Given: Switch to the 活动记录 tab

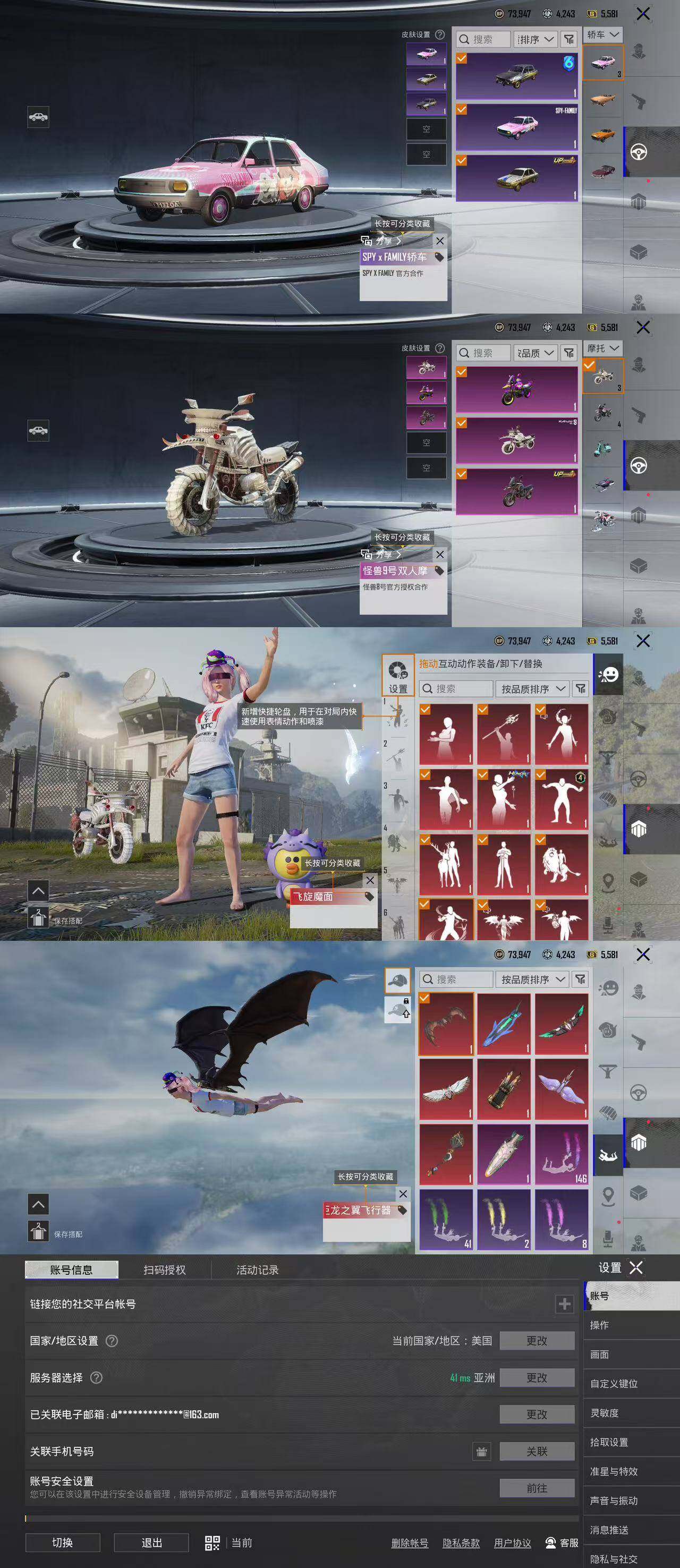Looking at the screenshot, I should (258, 1271).
